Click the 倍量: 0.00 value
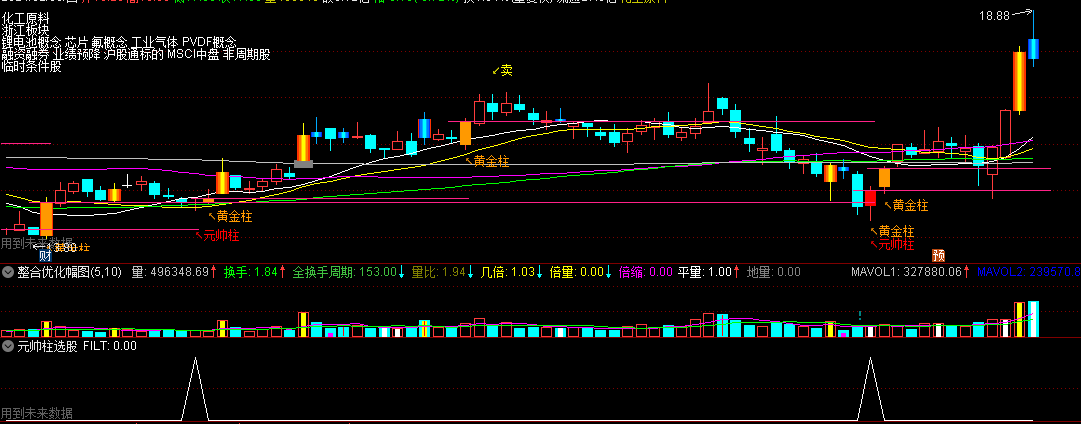This screenshot has width=1081, height=424. 581,272
